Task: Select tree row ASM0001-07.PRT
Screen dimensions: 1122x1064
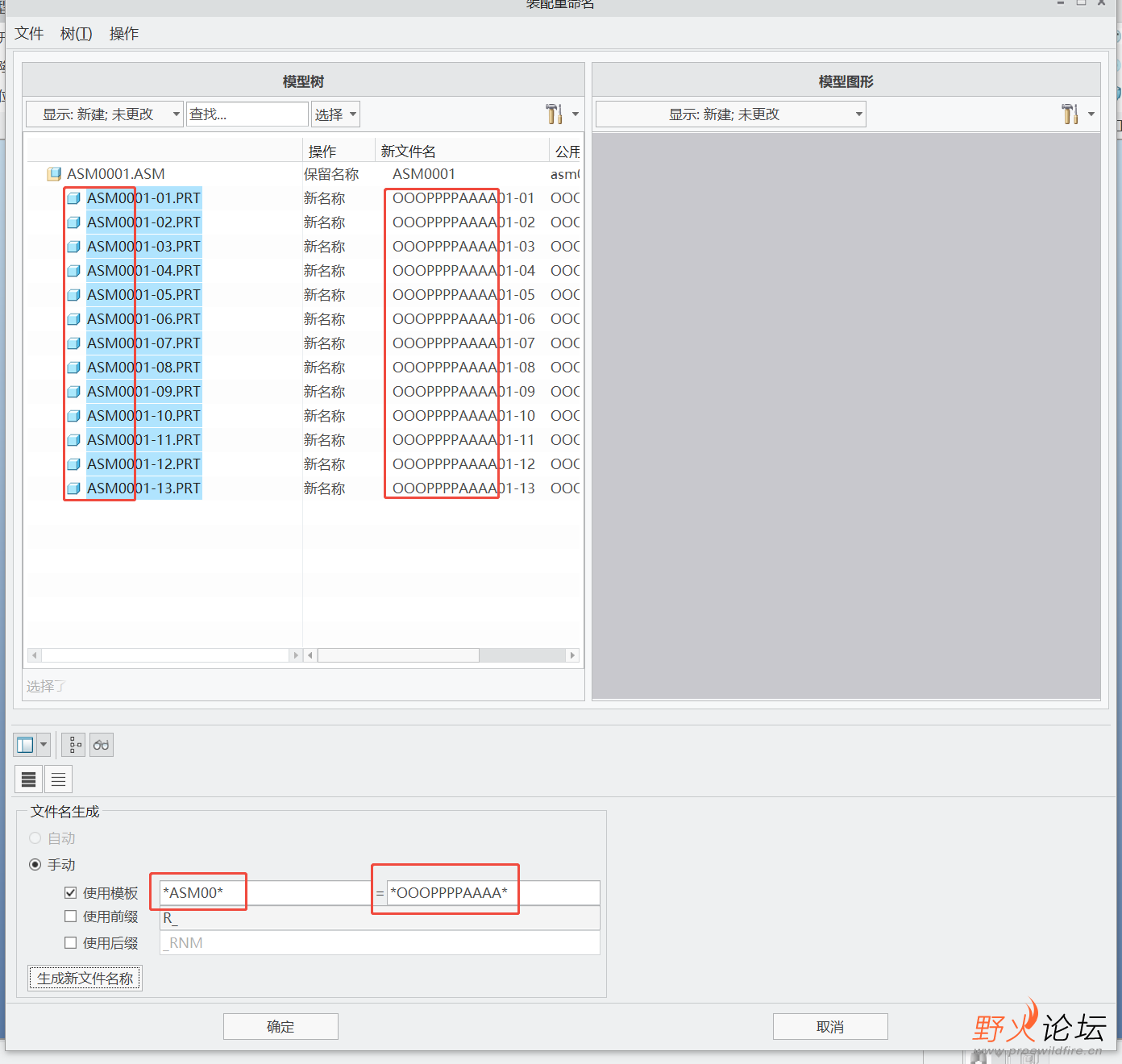Action: [143, 343]
